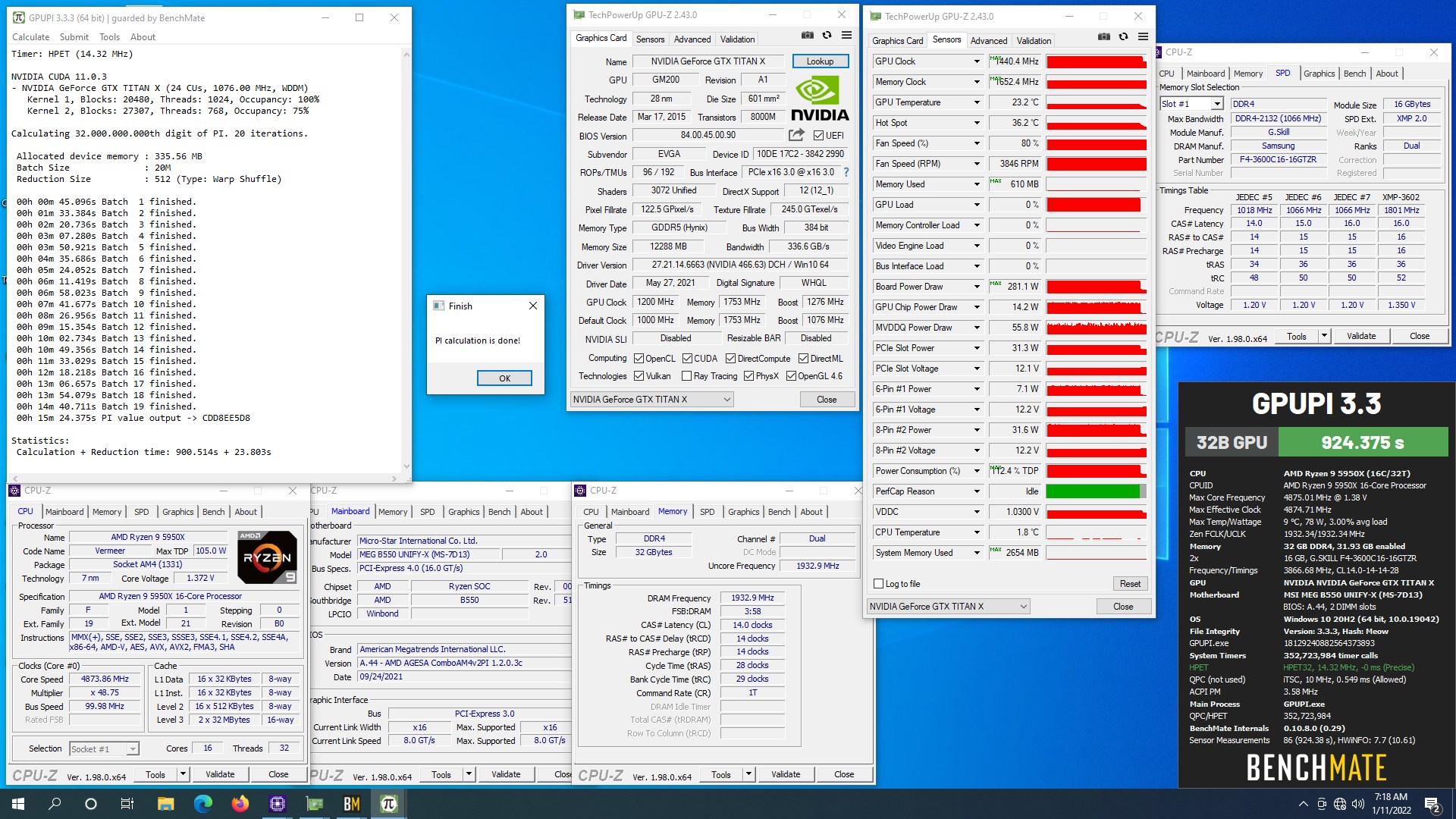Switch to Validation tab in GPU-Z Sensors window
This screenshot has width=1456, height=819.
tap(1034, 41)
